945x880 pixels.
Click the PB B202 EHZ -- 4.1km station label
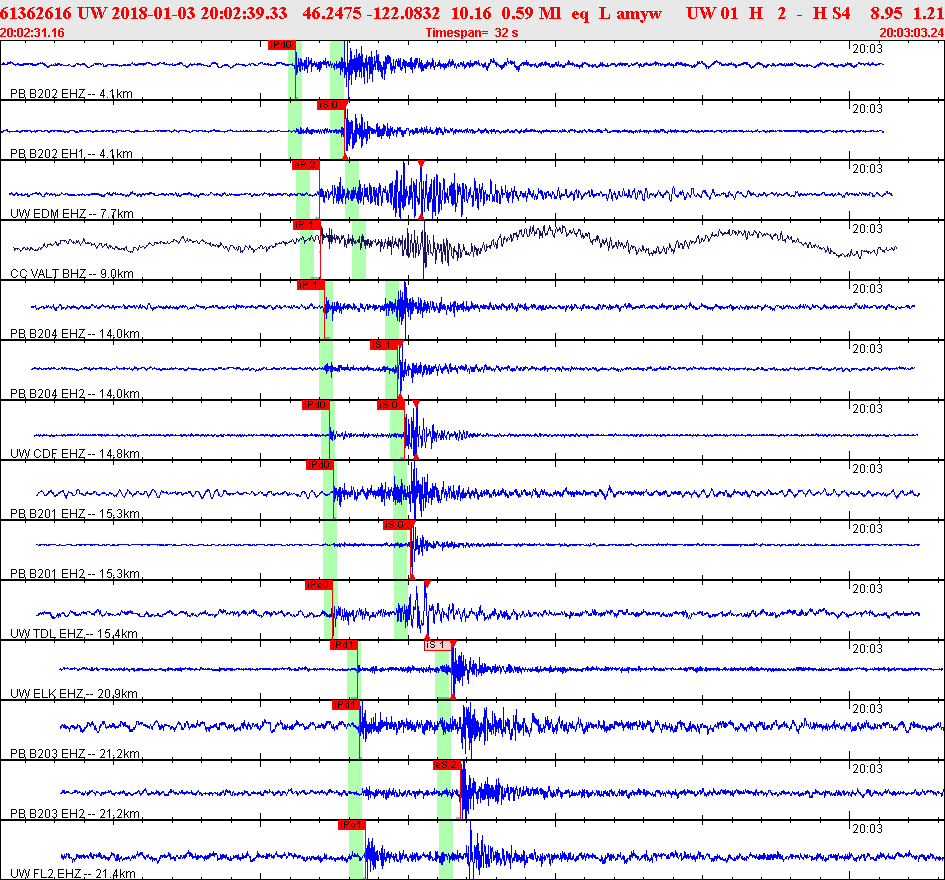click(71, 93)
